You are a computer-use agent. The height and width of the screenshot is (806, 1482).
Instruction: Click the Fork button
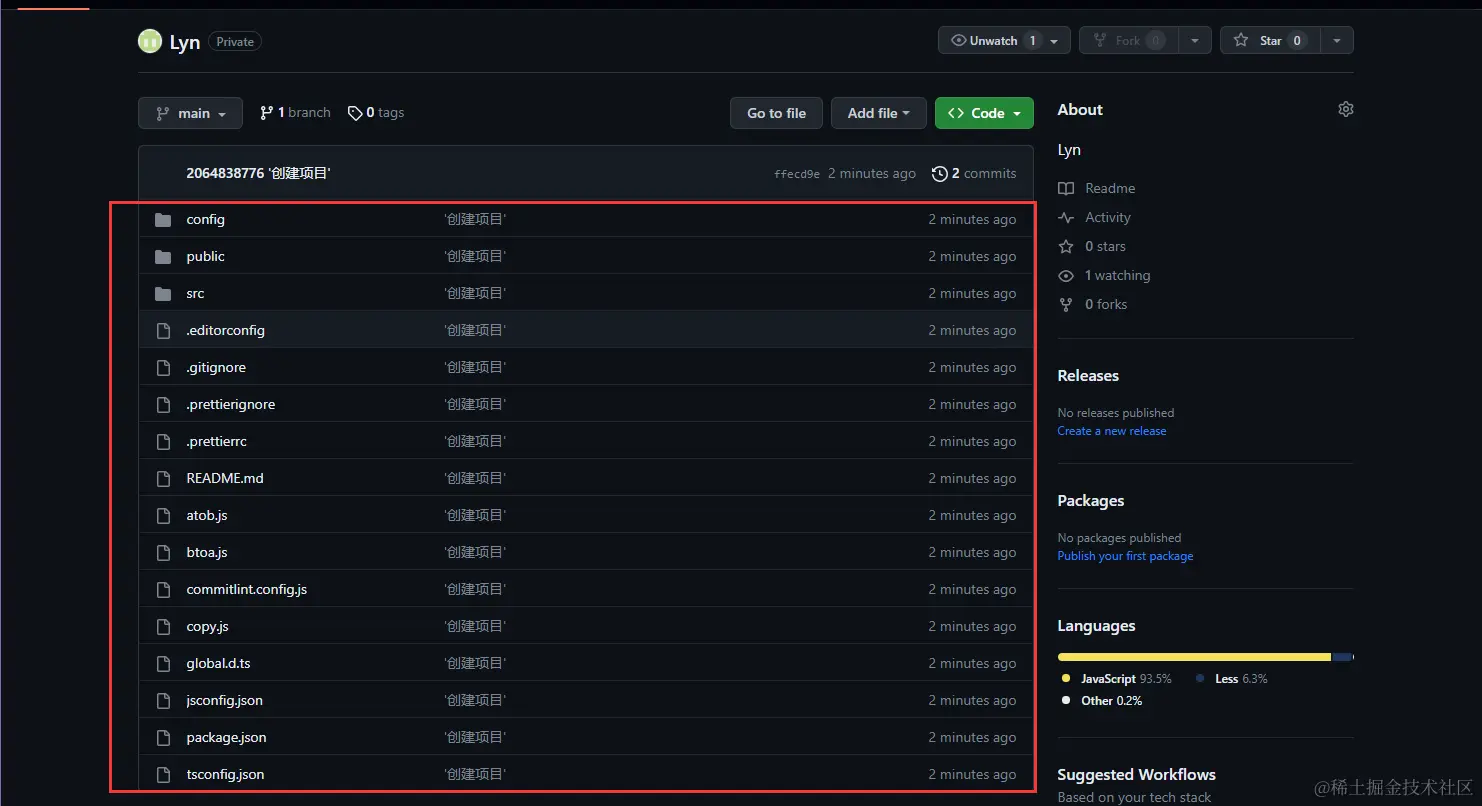click(1128, 40)
